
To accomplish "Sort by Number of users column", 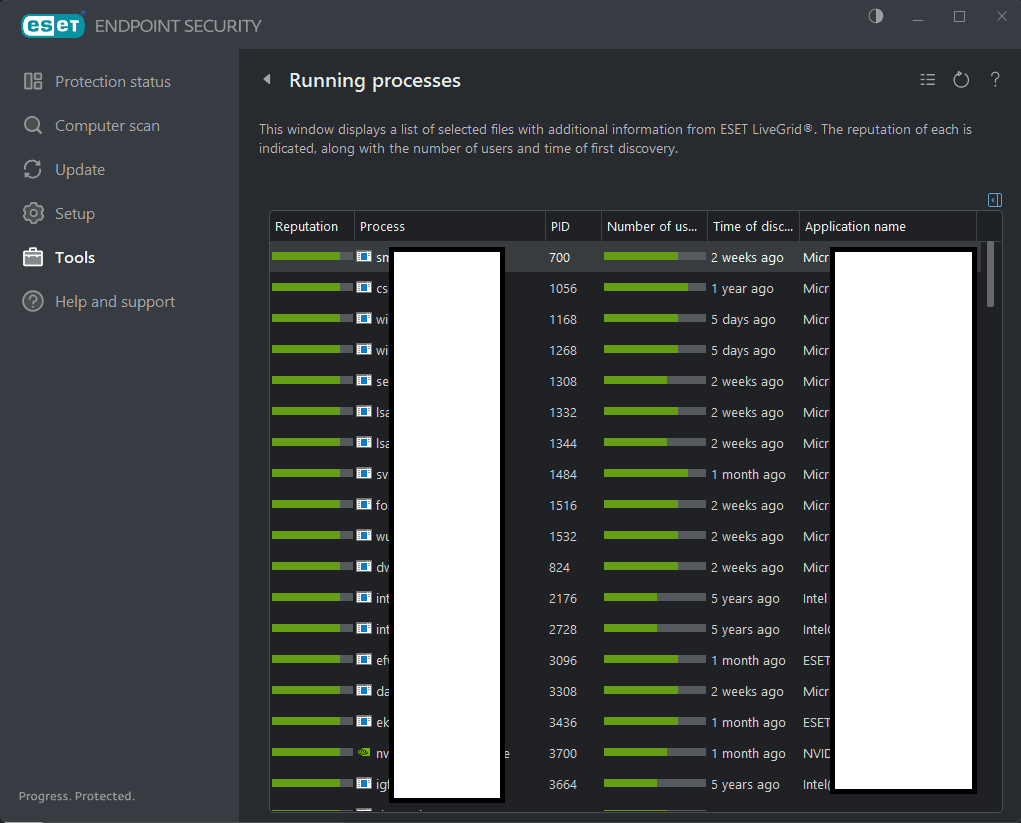I will pos(654,226).
